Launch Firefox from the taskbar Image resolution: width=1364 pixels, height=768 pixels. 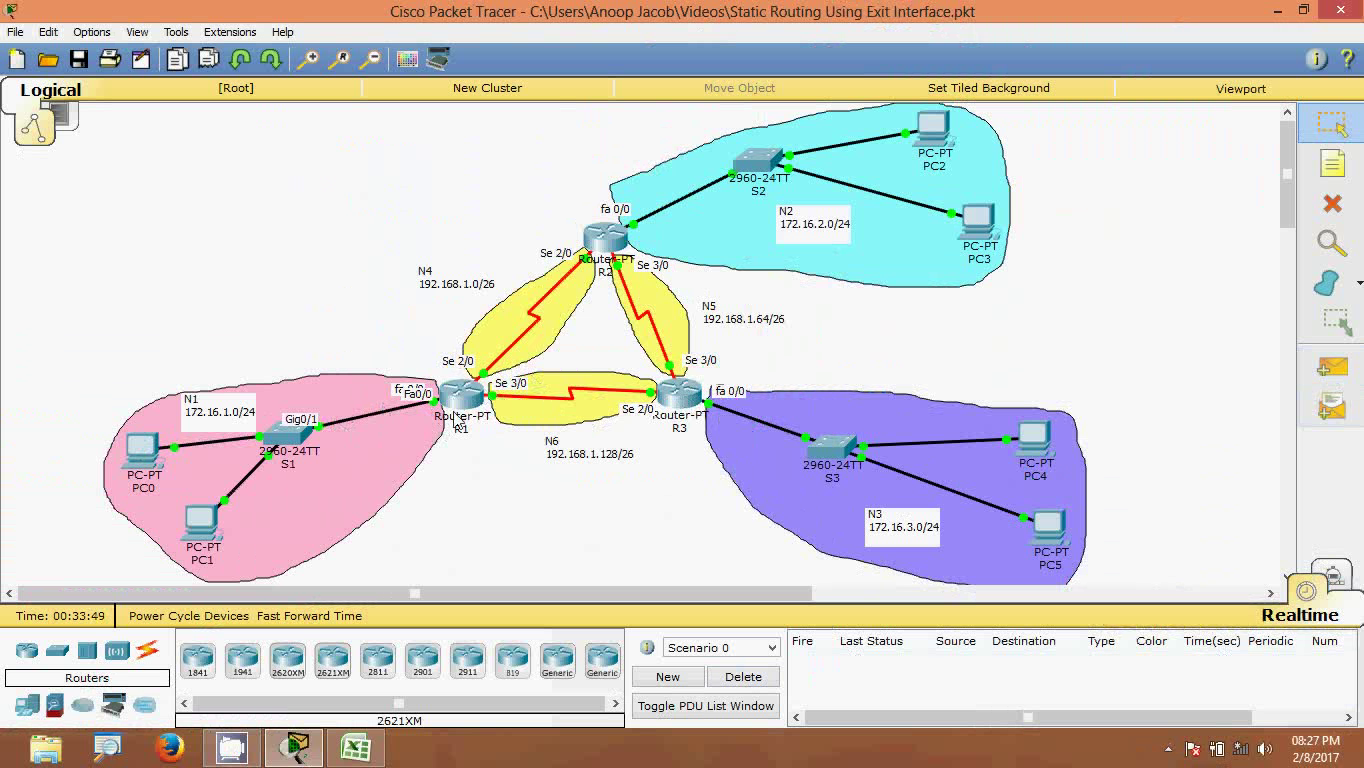[x=168, y=747]
